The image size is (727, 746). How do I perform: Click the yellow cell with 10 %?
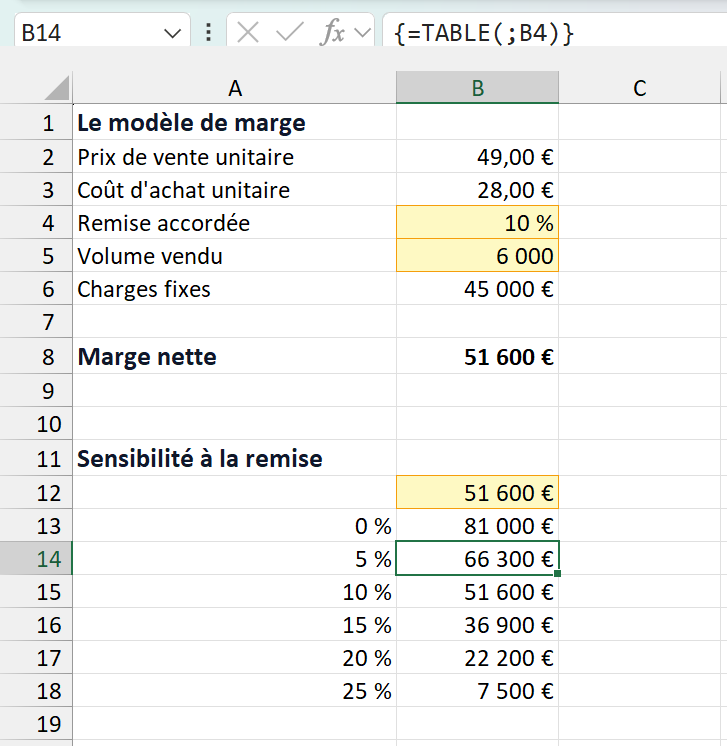[477, 223]
